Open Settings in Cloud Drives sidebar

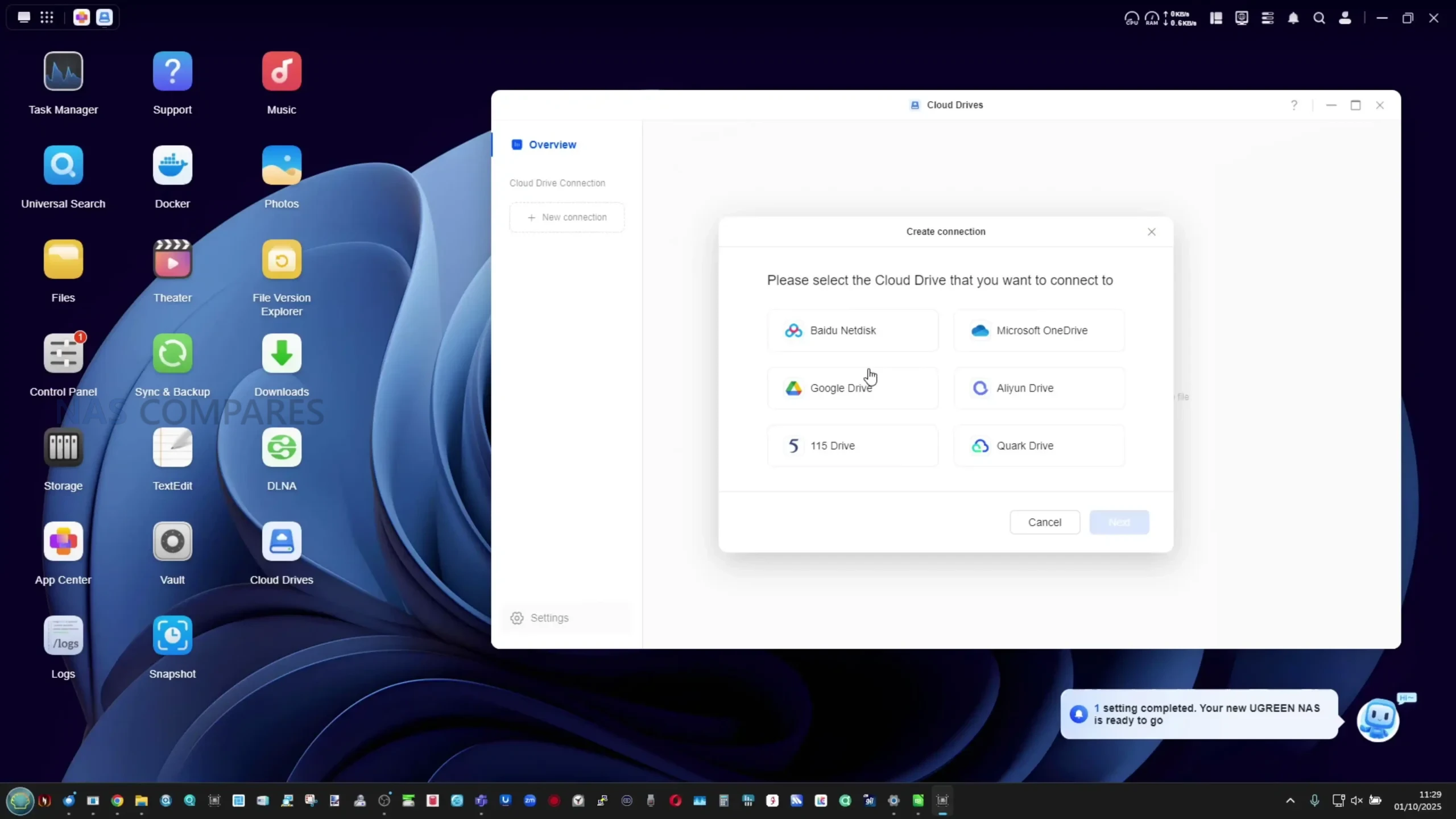point(549,618)
